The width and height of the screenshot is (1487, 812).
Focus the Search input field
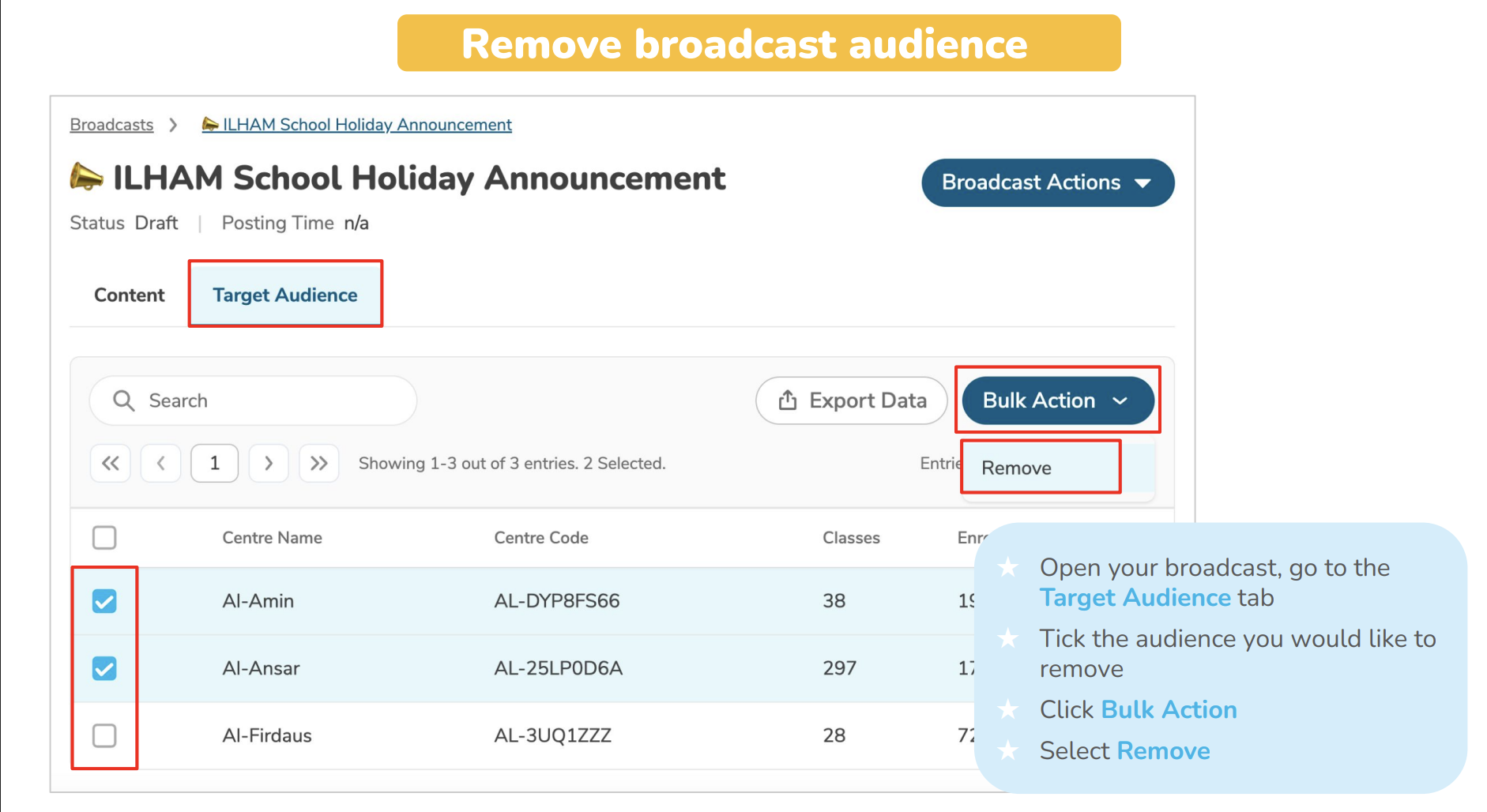click(269, 400)
